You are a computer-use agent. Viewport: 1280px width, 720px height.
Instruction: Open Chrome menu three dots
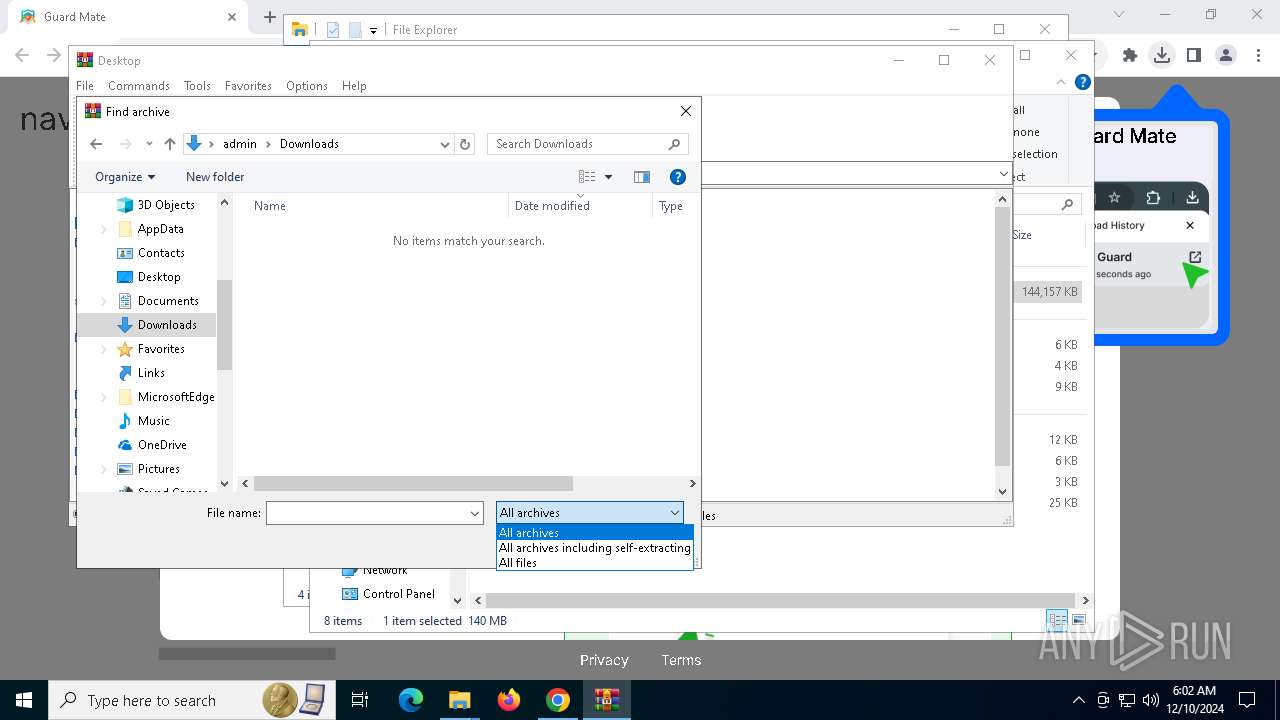coord(1258,56)
